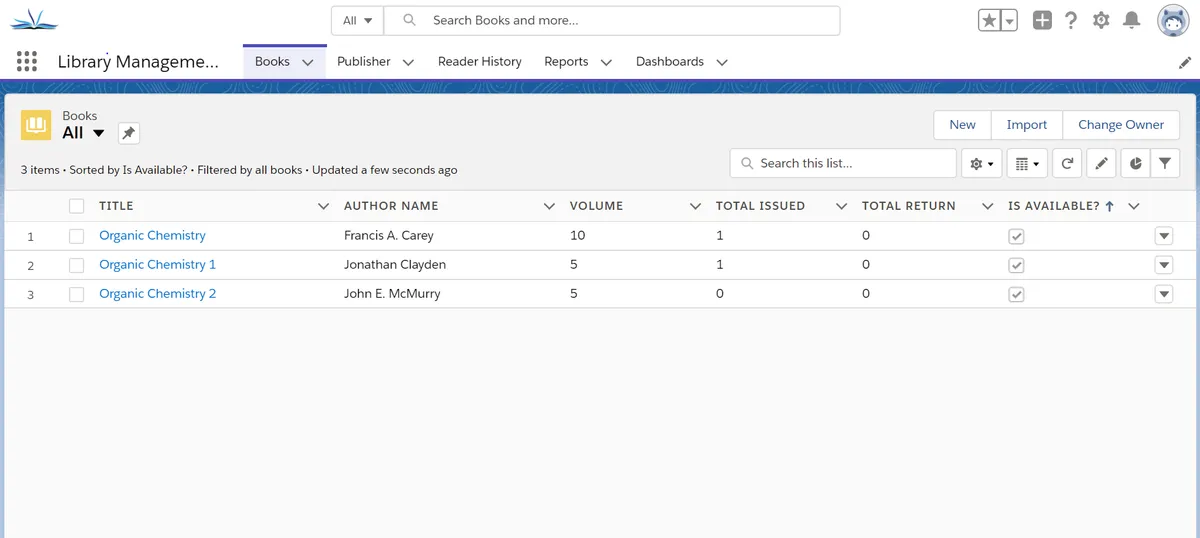Click the Library Management app name
Image resolution: width=1200 pixels, height=538 pixels.
point(138,62)
